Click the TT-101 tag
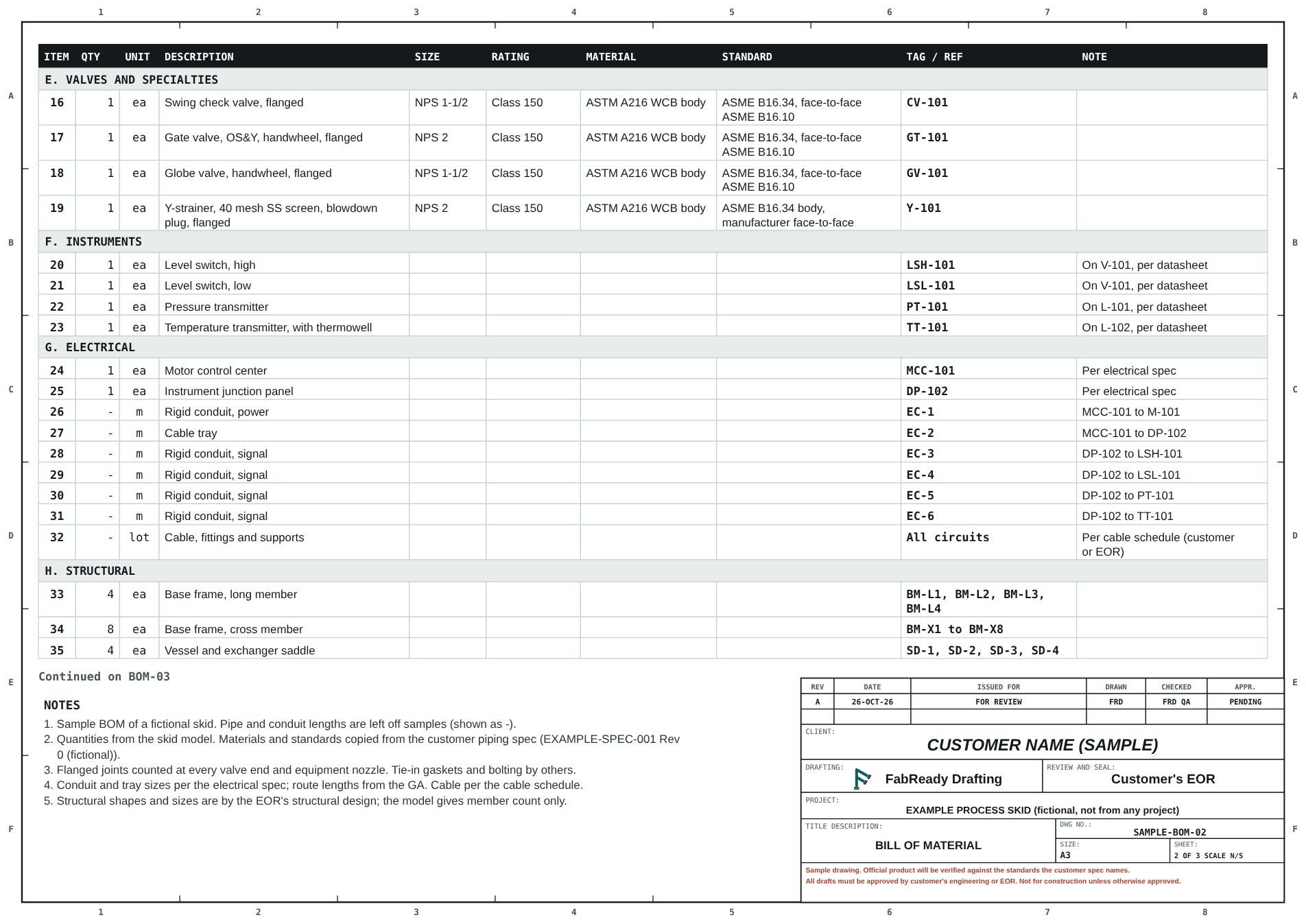Viewport: 1306px width, 924px height. (927, 328)
